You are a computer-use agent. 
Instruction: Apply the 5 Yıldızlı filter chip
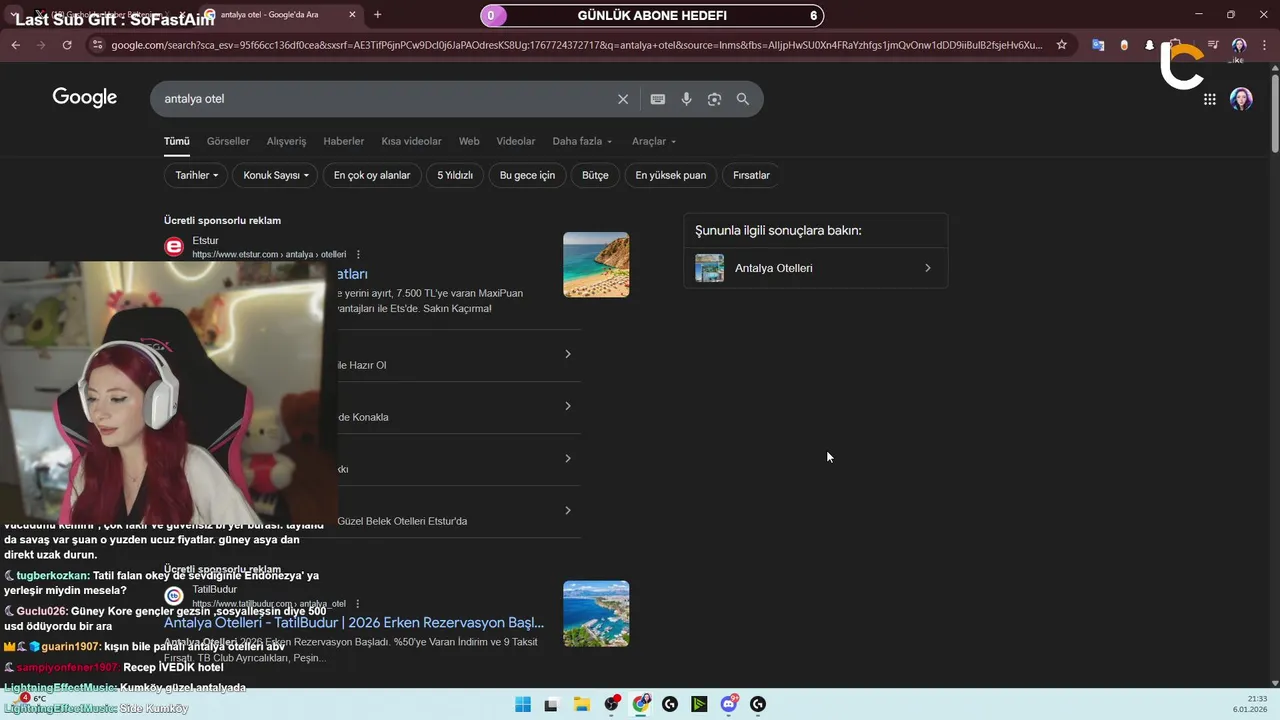pyautogui.click(x=455, y=175)
